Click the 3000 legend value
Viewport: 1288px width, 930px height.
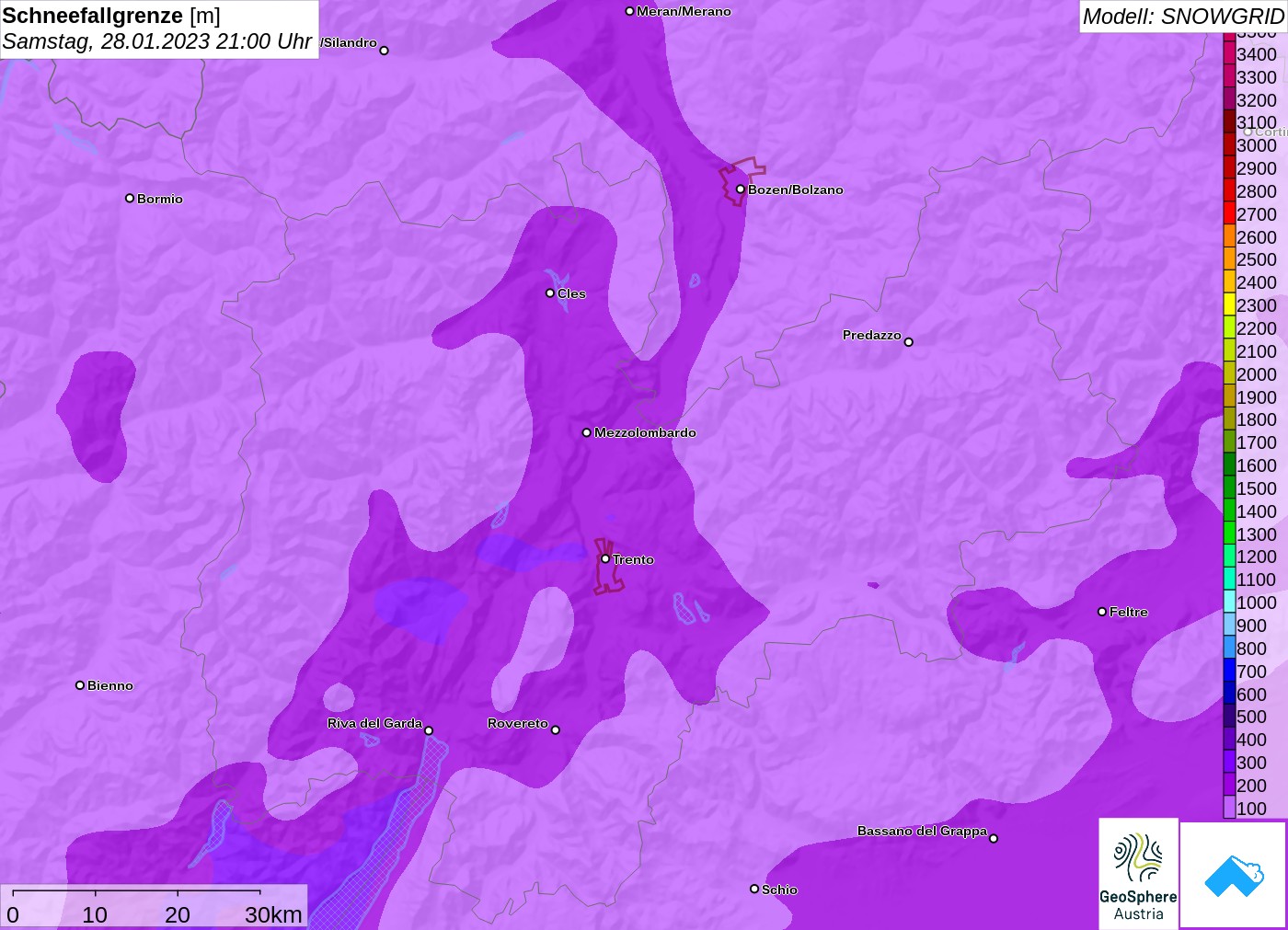pyautogui.click(x=1257, y=145)
